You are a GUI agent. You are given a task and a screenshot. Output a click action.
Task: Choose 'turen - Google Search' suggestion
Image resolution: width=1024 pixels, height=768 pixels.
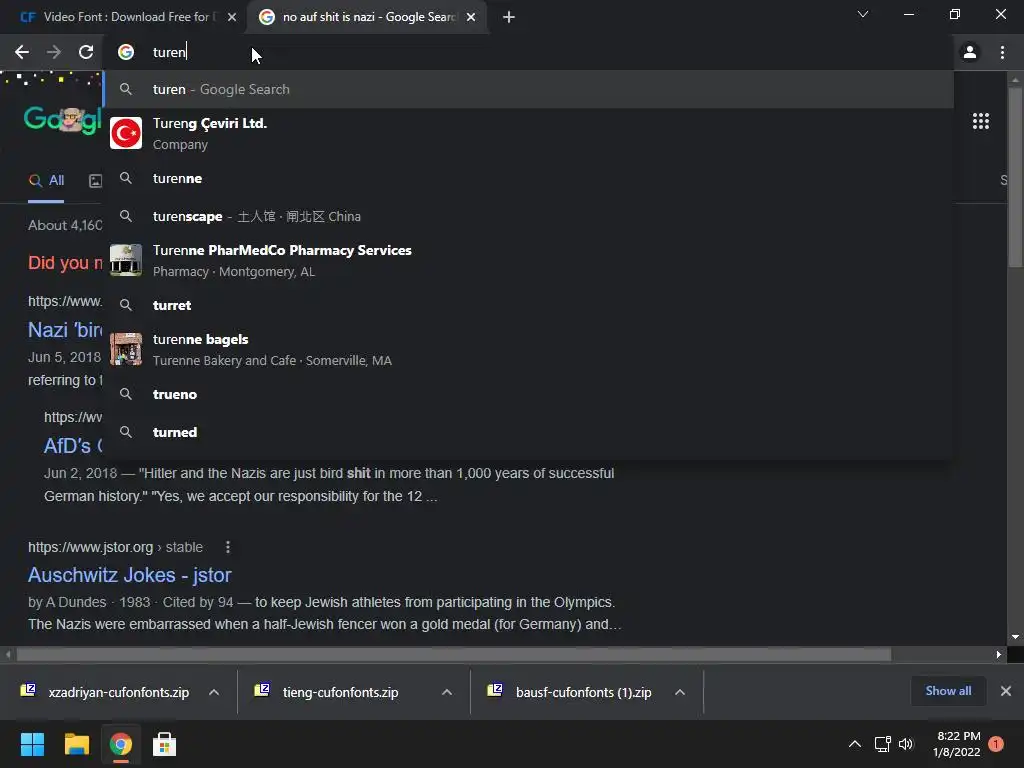point(530,89)
